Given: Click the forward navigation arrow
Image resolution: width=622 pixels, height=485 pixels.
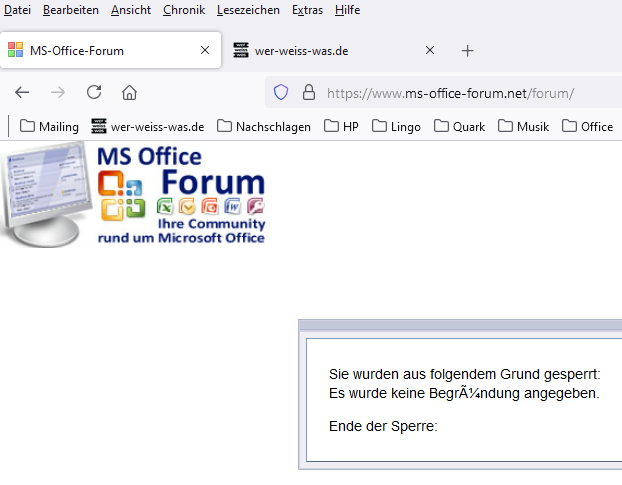Looking at the screenshot, I should tap(58, 93).
